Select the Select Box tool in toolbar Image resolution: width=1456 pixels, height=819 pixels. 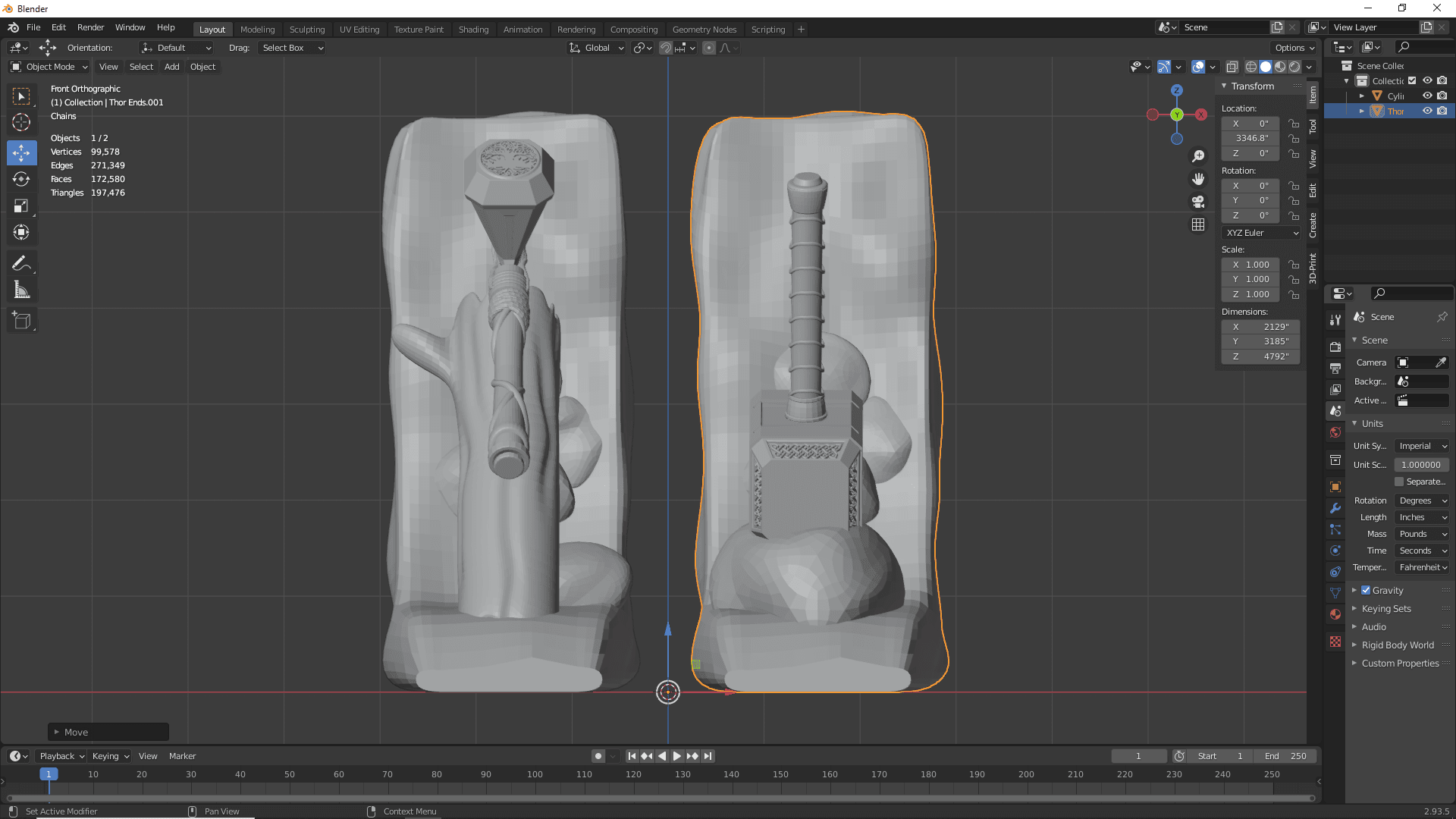(21, 96)
